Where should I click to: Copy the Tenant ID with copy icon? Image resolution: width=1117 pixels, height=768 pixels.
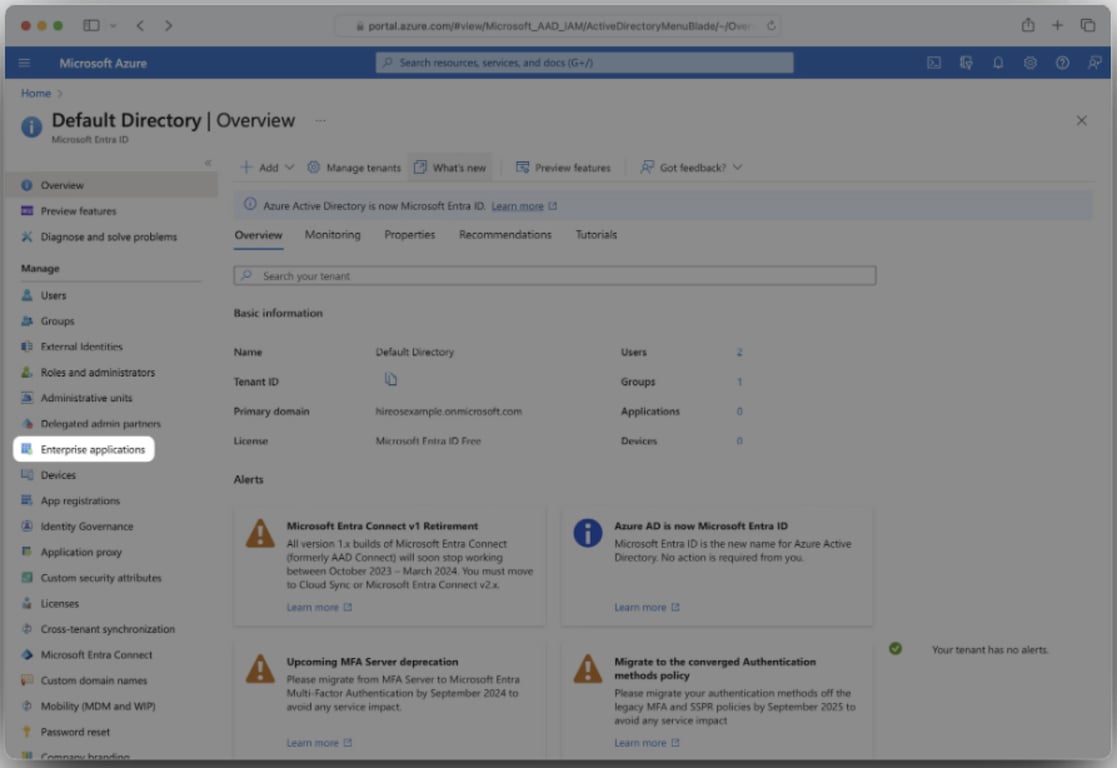click(390, 379)
